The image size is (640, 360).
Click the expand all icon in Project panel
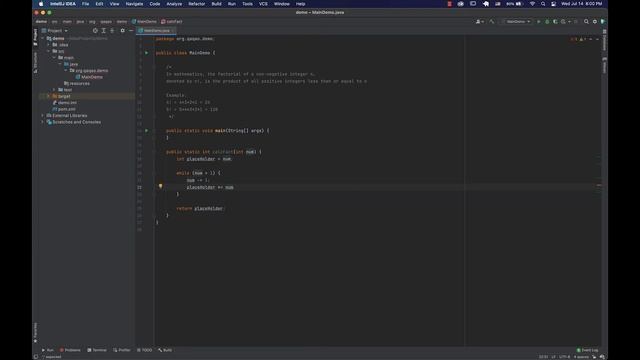pos(104,31)
